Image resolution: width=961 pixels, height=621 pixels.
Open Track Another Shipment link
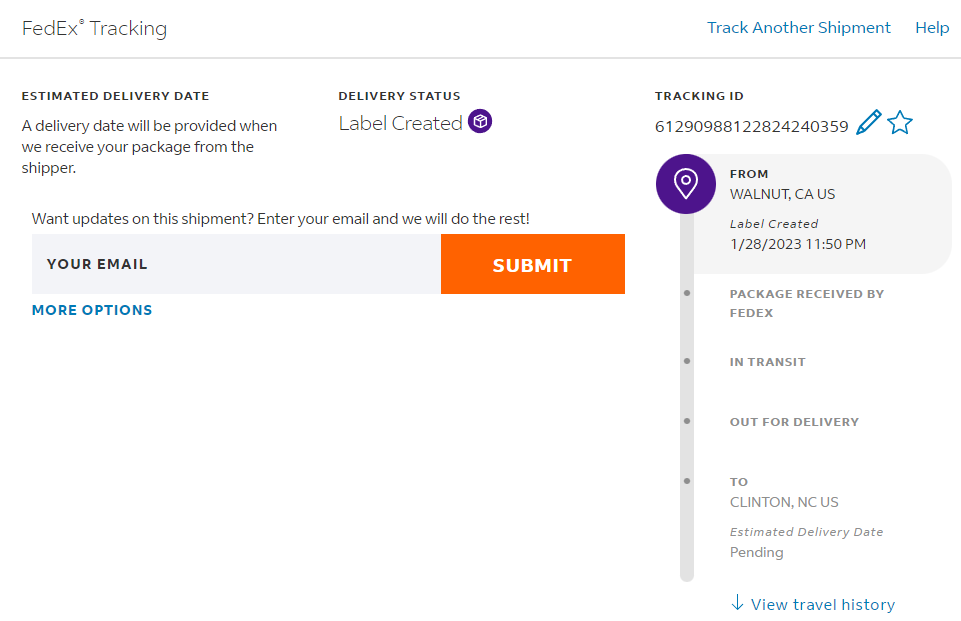[x=798, y=28]
